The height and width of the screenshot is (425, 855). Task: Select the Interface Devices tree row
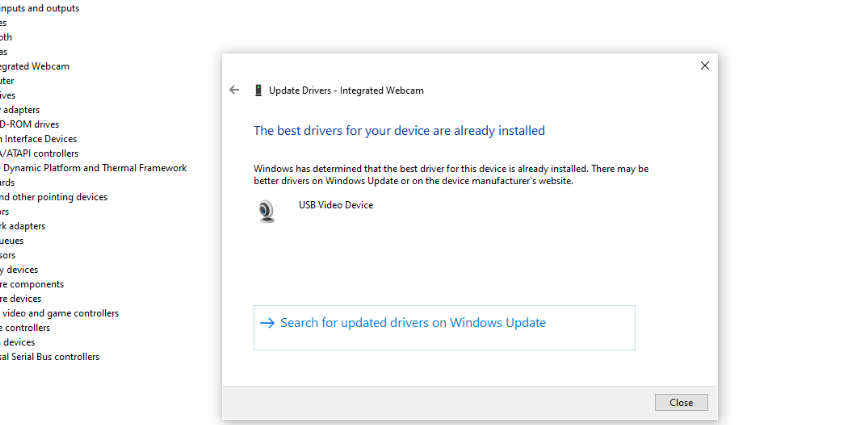click(x=38, y=139)
